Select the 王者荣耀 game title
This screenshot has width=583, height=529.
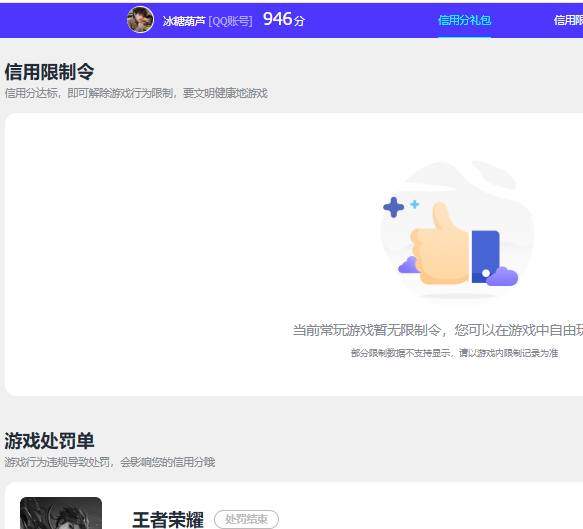tap(168, 519)
